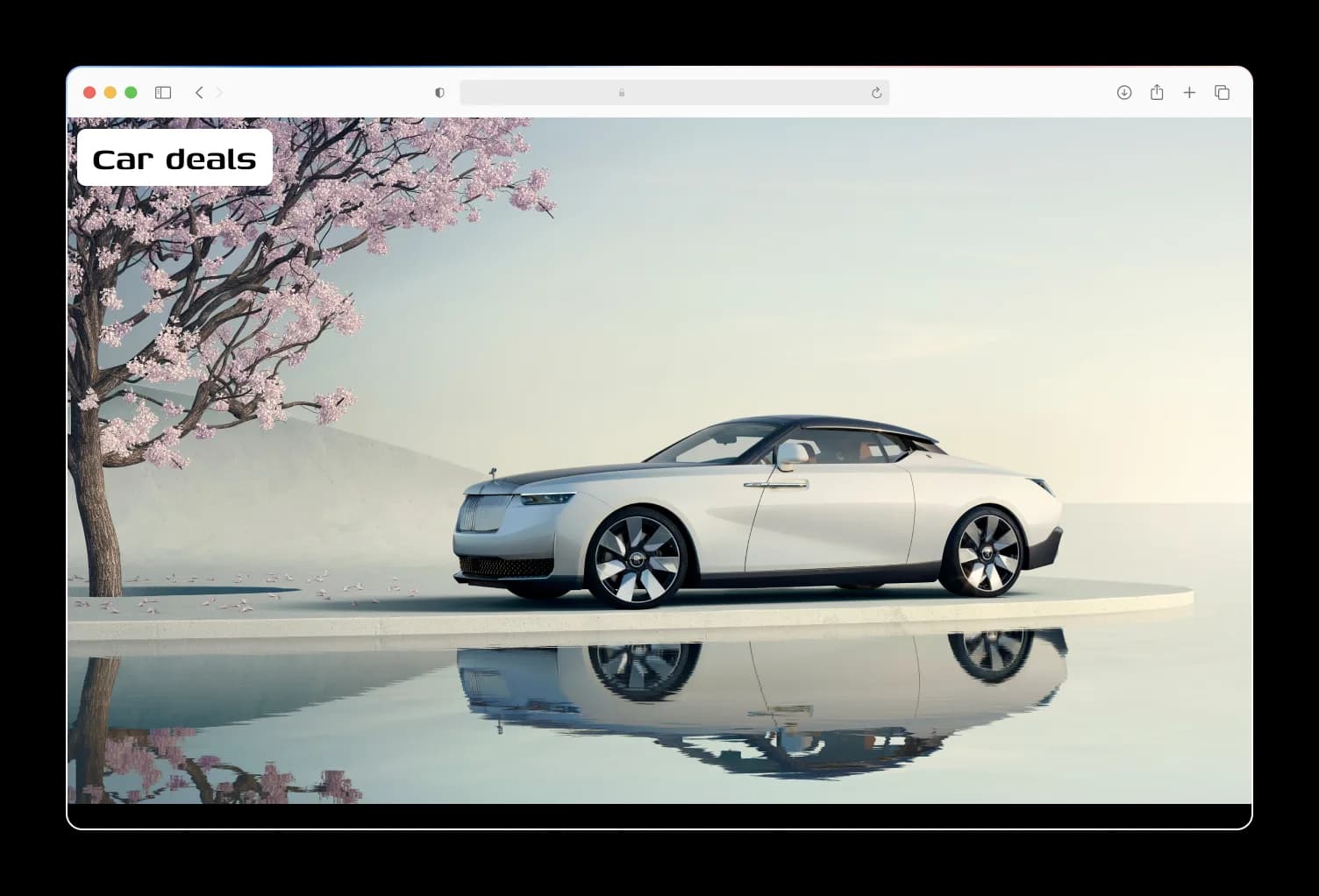Maximize the window with the green button
The height and width of the screenshot is (896, 1319).
coord(131,93)
